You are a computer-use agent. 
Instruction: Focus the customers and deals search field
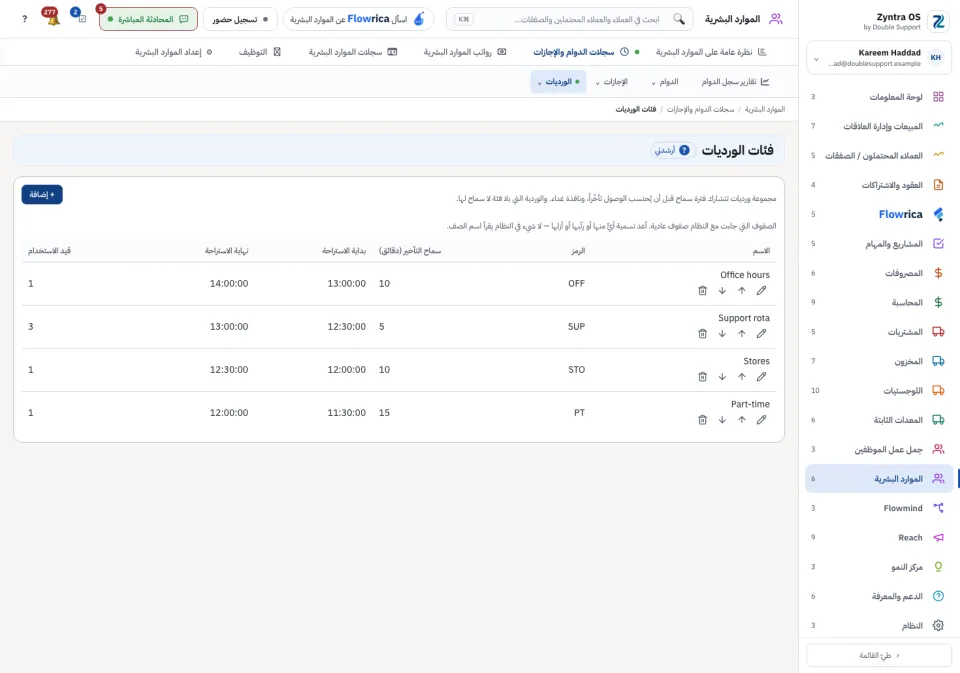click(x=570, y=19)
